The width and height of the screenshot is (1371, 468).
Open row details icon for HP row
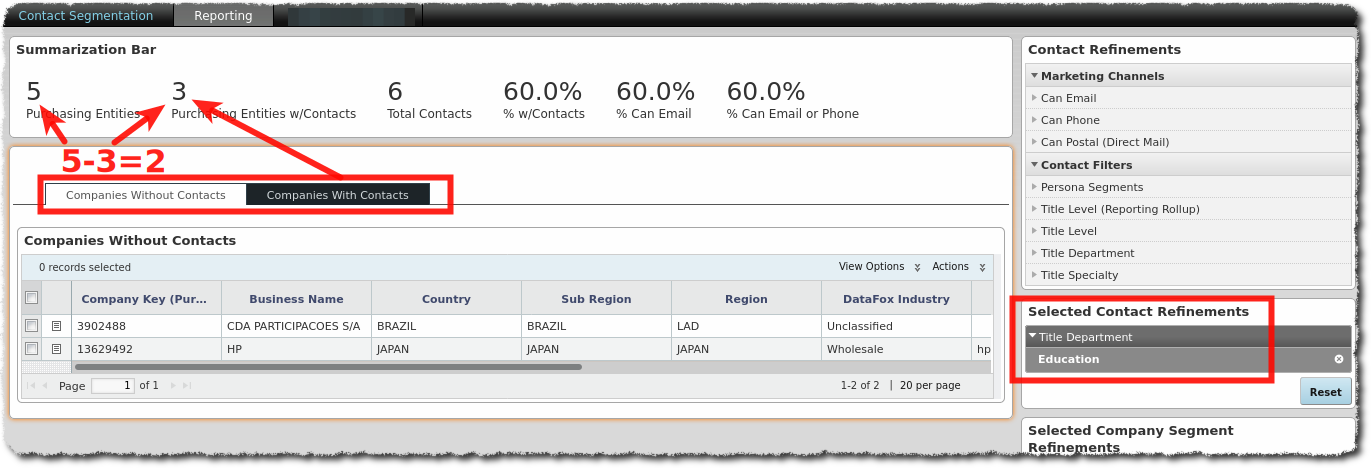[x=57, y=349]
